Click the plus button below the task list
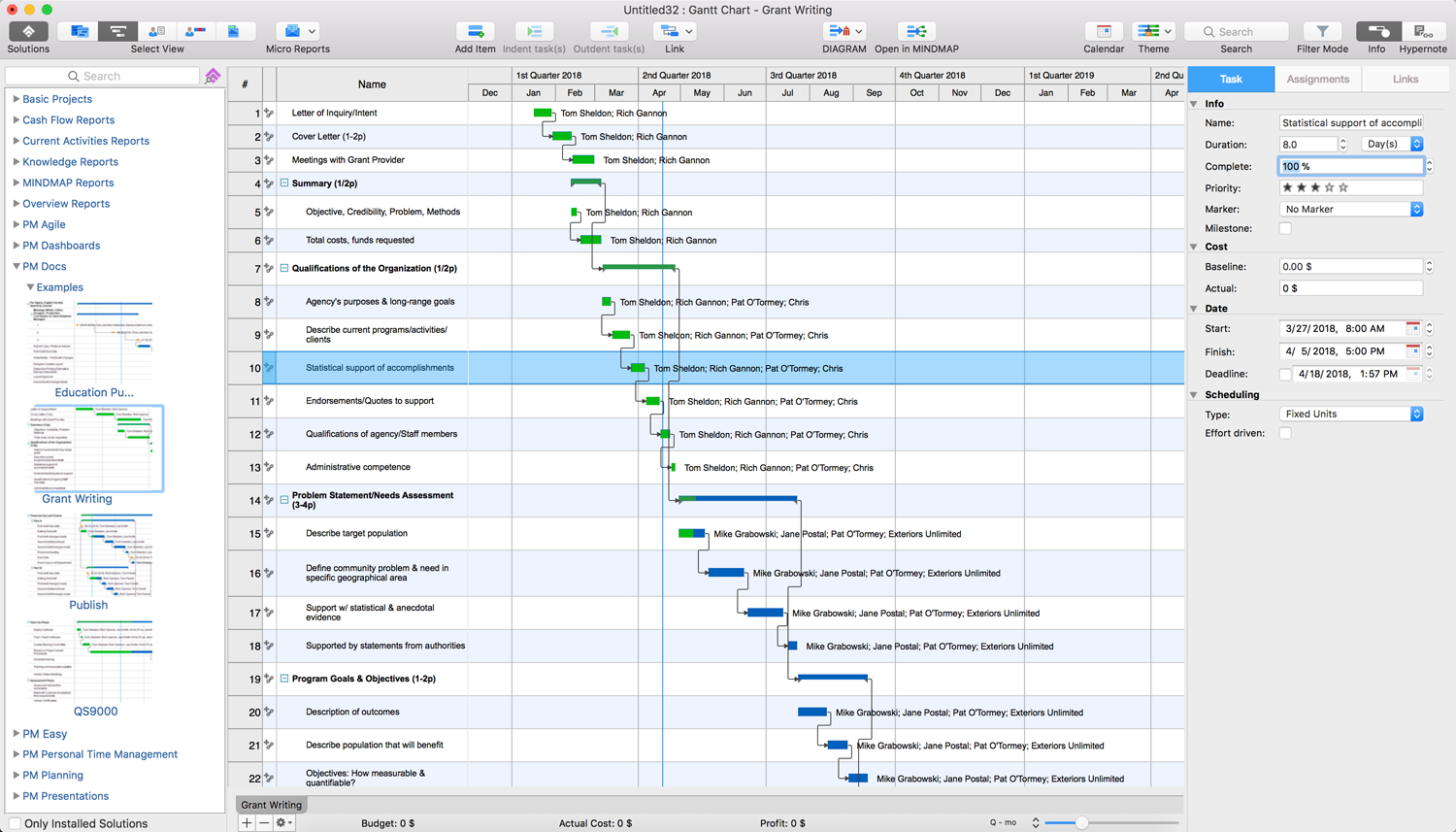This screenshot has height=832, width=1456. click(247, 823)
